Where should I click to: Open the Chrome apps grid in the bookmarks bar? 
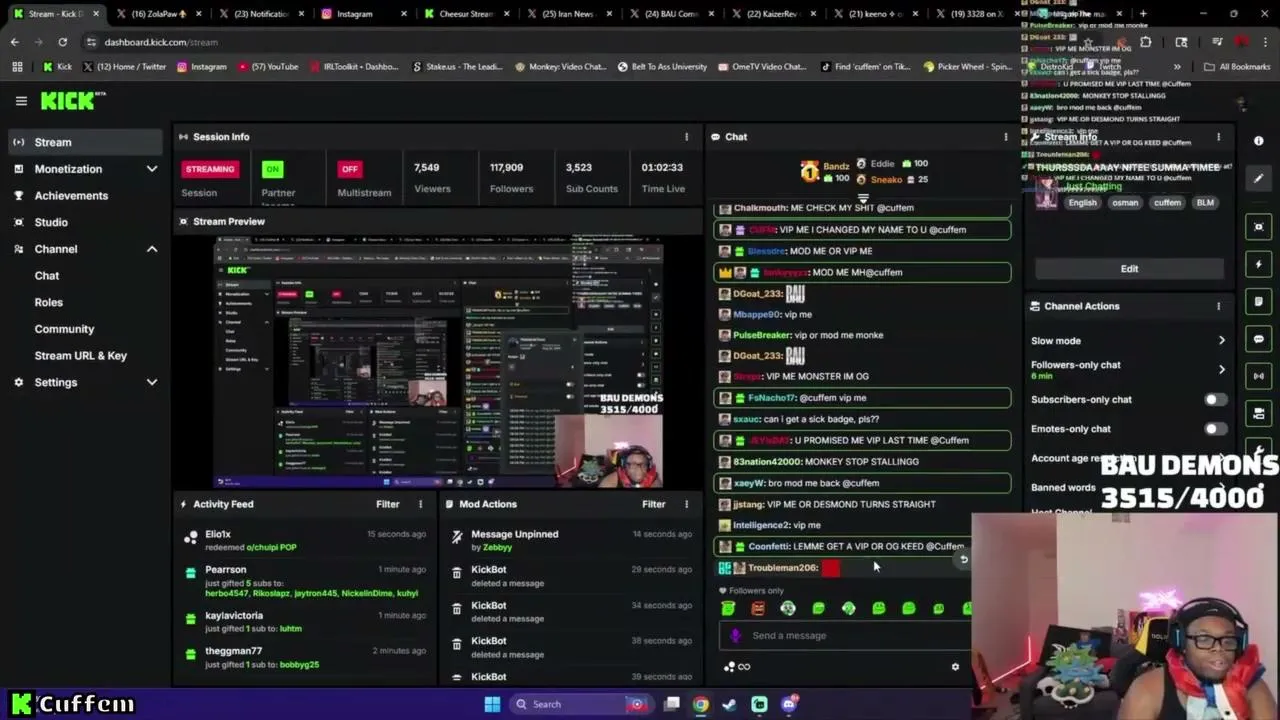coord(17,67)
